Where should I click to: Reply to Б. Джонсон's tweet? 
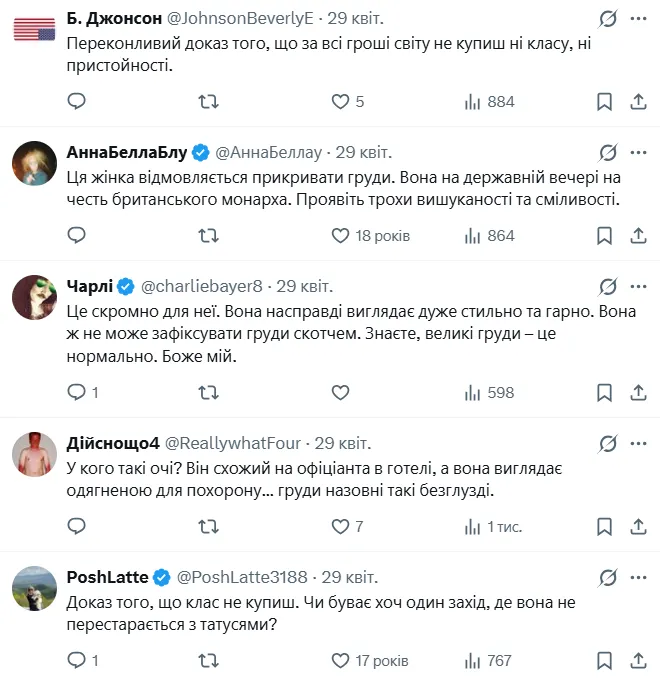(x=77, y=101)
